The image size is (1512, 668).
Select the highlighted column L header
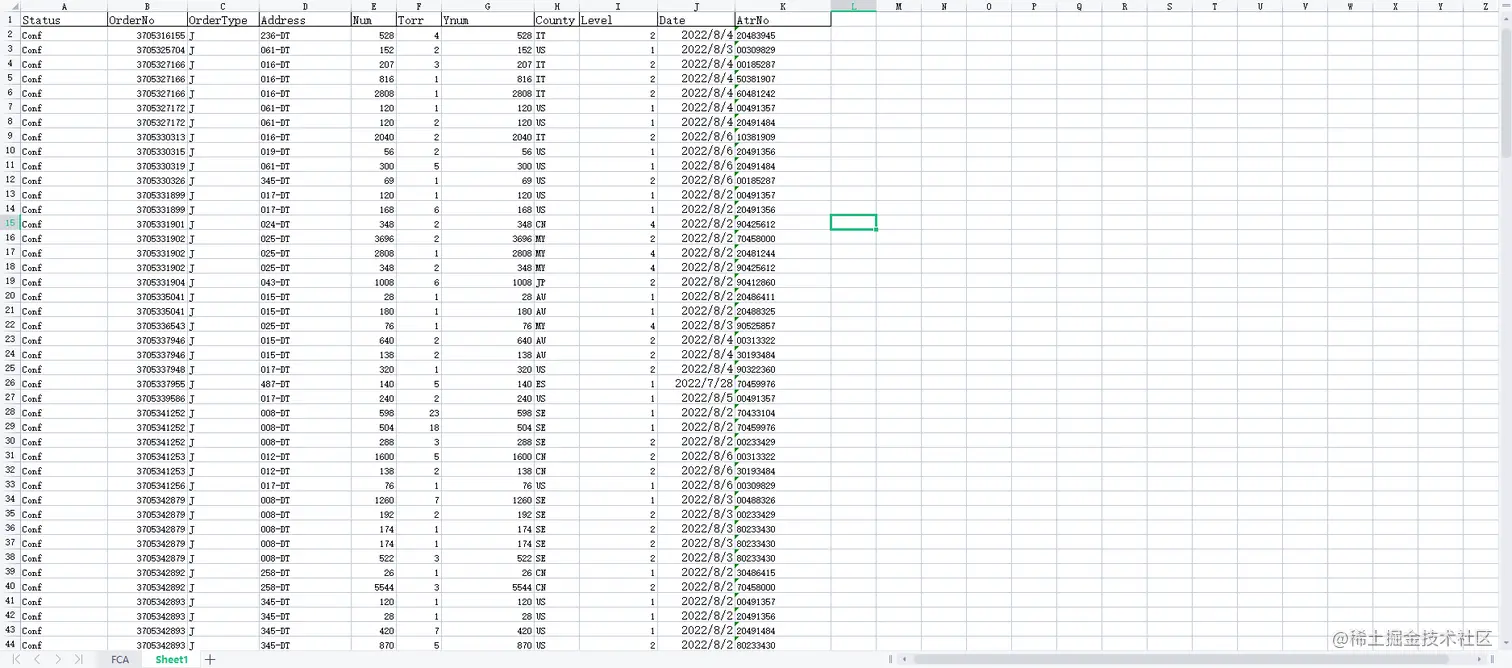[x=853, y=6]
